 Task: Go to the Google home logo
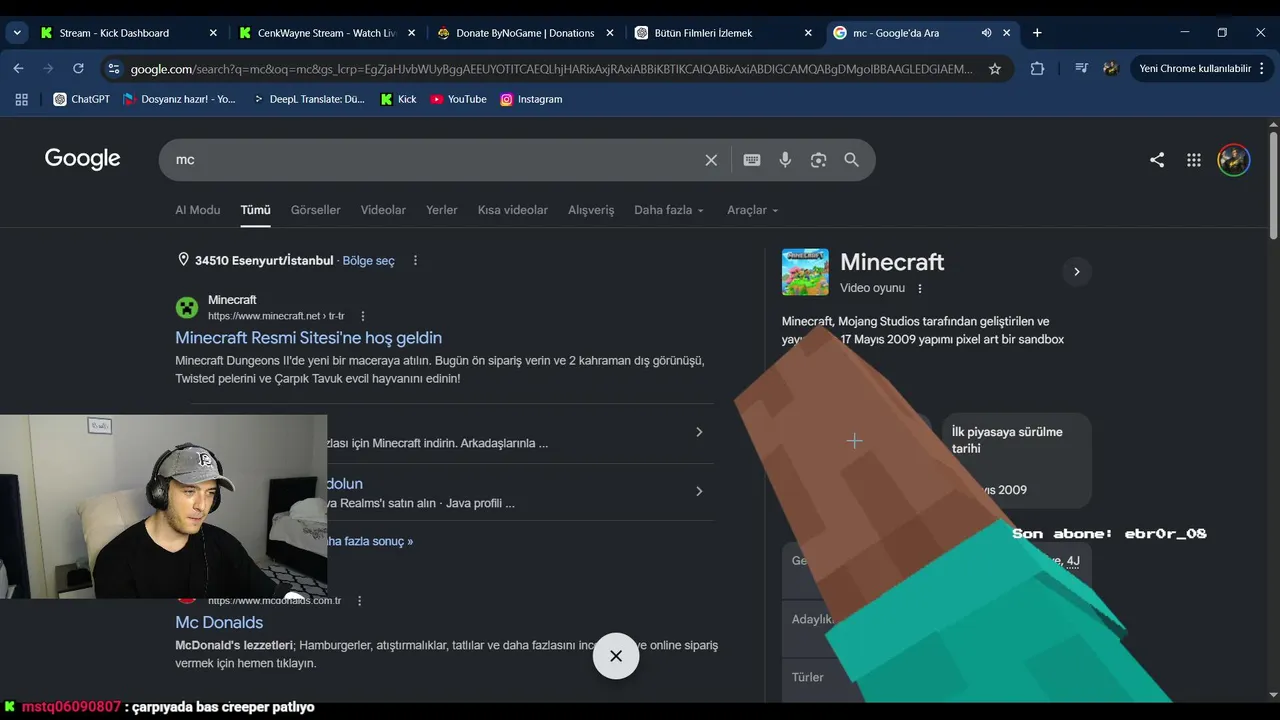(82, 159)
